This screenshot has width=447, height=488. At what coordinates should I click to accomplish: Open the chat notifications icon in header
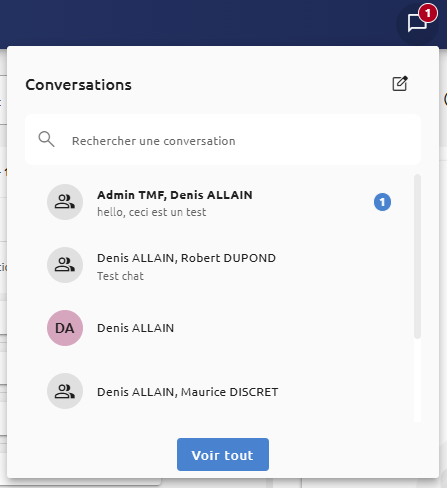tap(417, 23)
